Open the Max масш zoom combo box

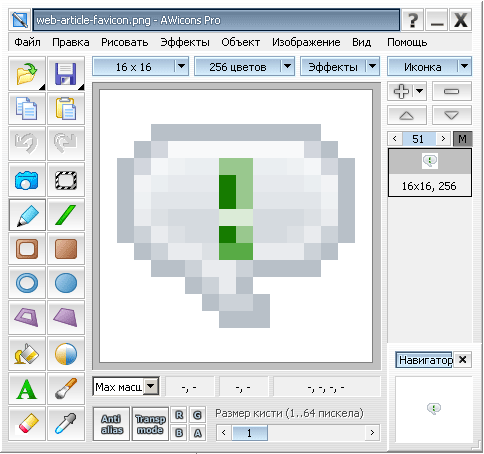pos(125,387)
